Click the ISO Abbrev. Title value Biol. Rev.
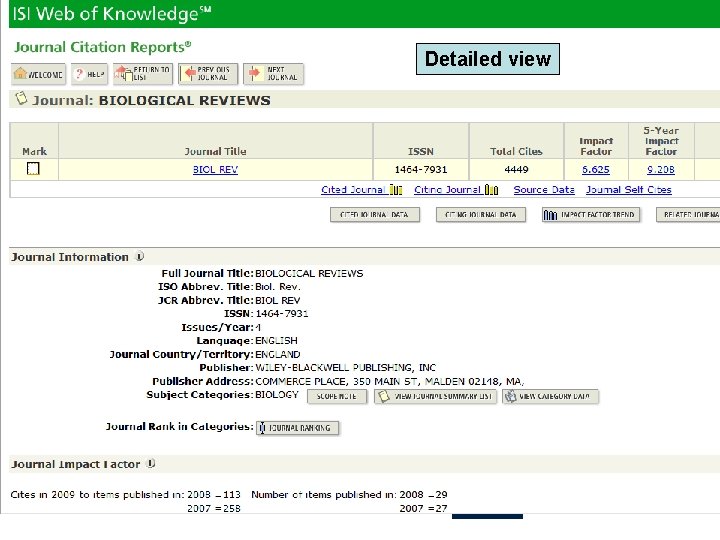 278,287
